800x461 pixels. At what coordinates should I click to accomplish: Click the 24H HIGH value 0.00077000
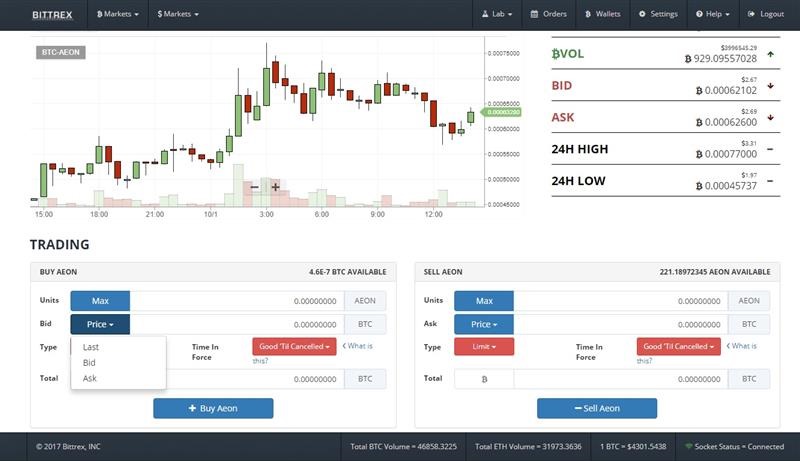click(x=727, y=154)
